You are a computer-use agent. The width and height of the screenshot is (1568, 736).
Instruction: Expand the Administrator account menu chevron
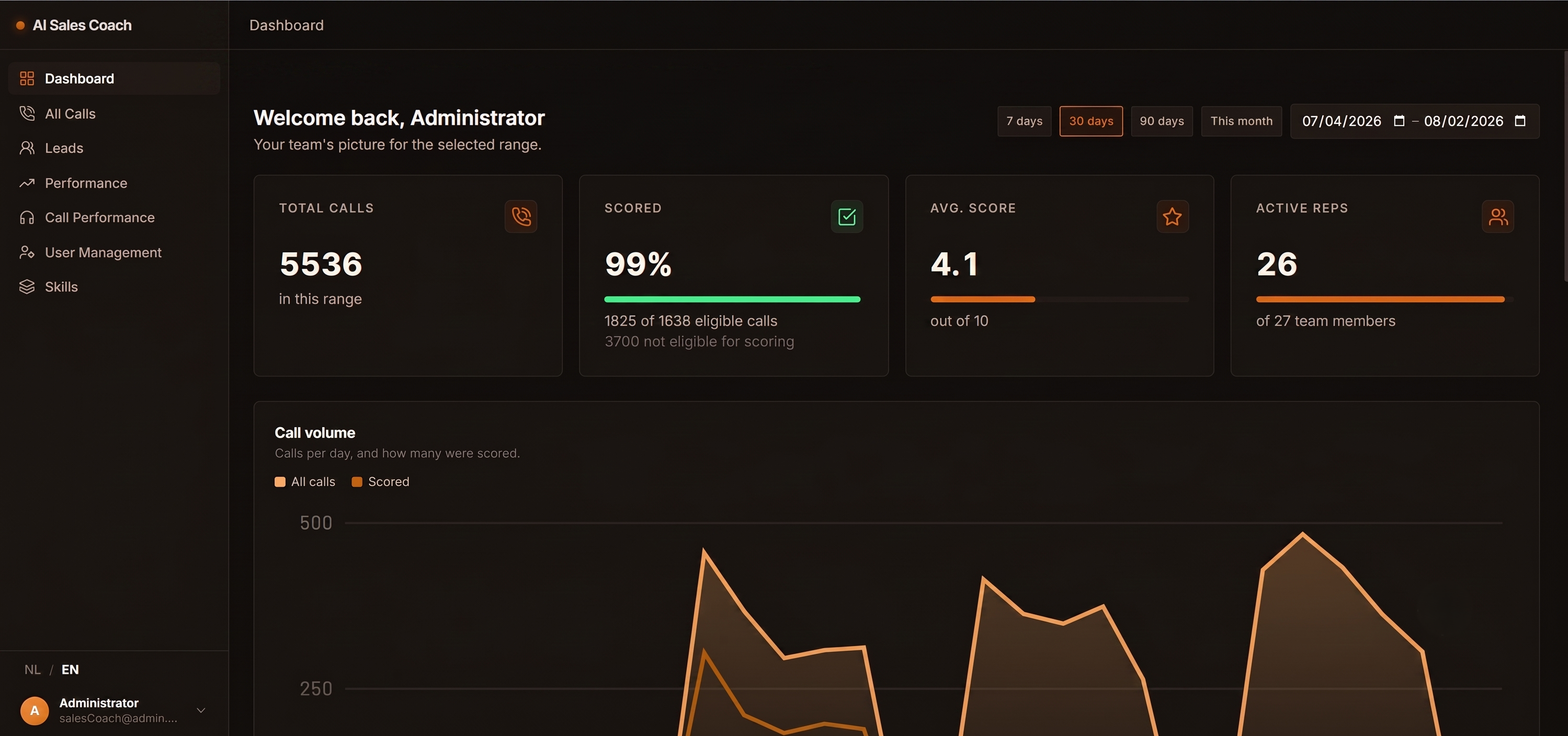tap(201, 710)
